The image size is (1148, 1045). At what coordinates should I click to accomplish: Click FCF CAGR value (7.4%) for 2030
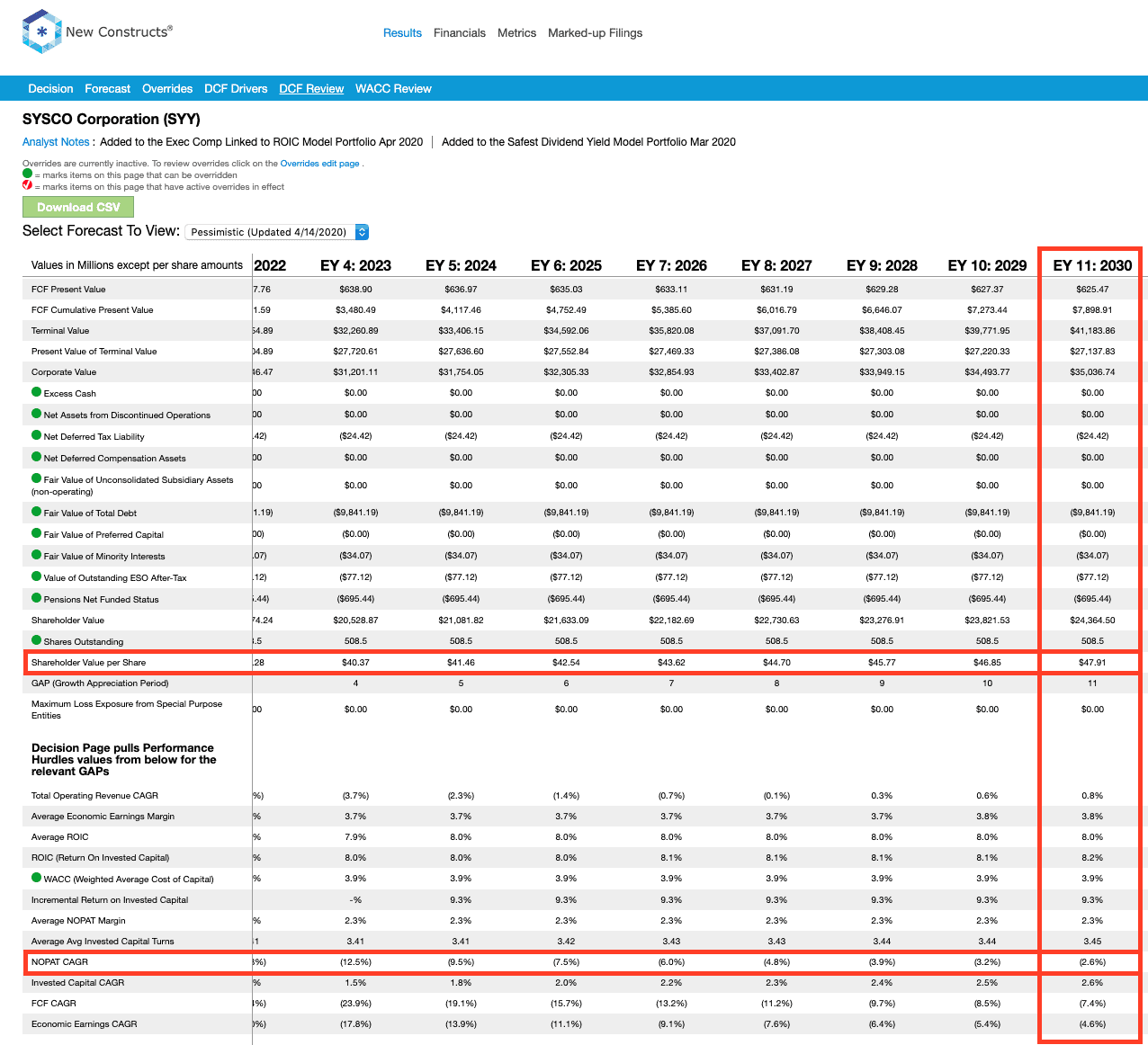(1092, 1003)
